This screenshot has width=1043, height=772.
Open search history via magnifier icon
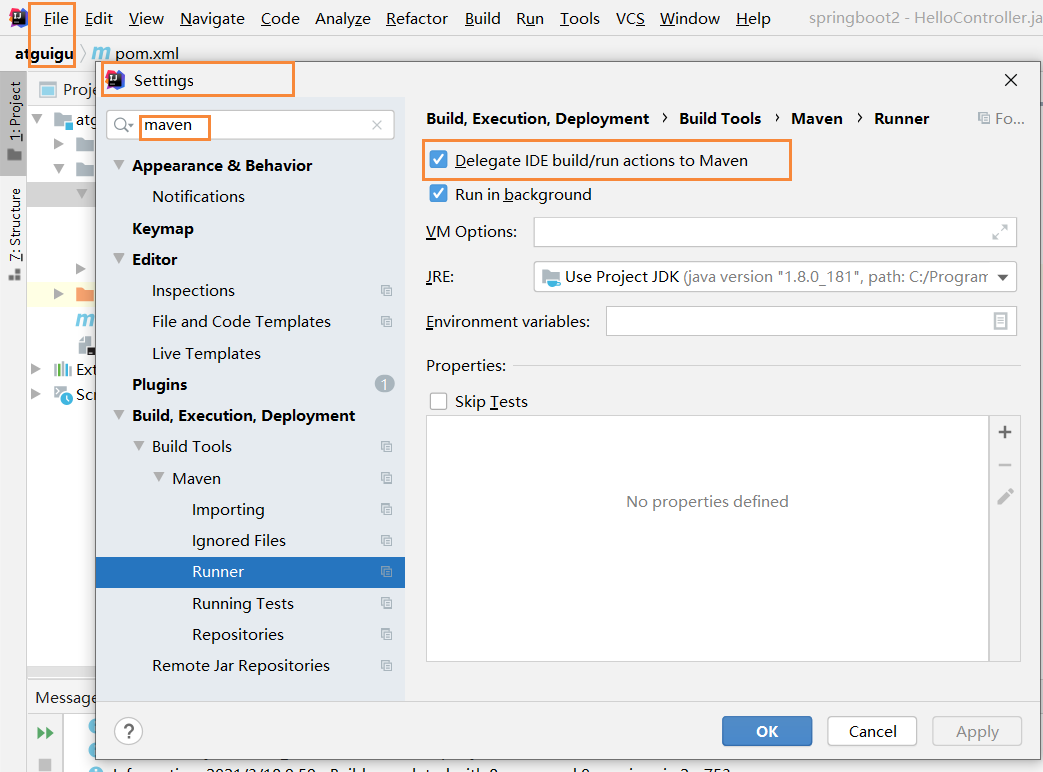(x=123, y=125)
